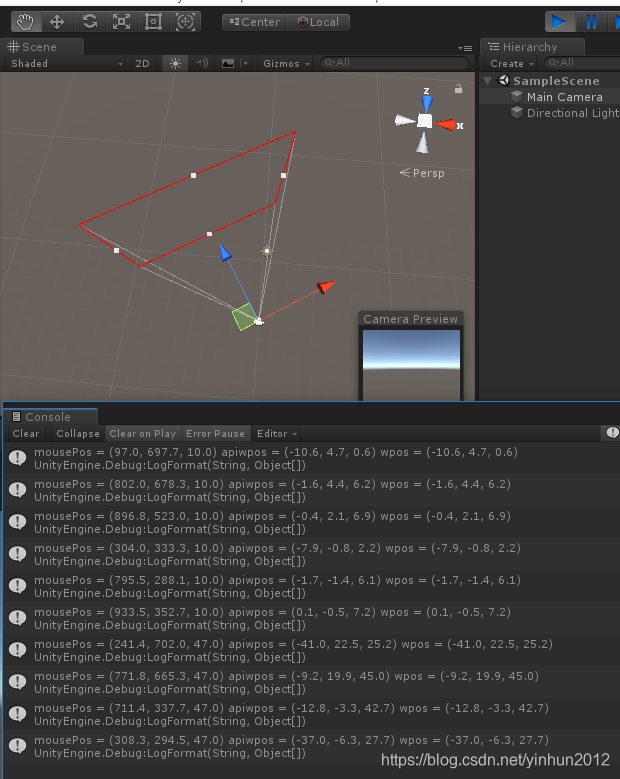This screenshot has width=620, height=779.
Task: Select the combined Transform tool
Action: click(x=185, y=22)
